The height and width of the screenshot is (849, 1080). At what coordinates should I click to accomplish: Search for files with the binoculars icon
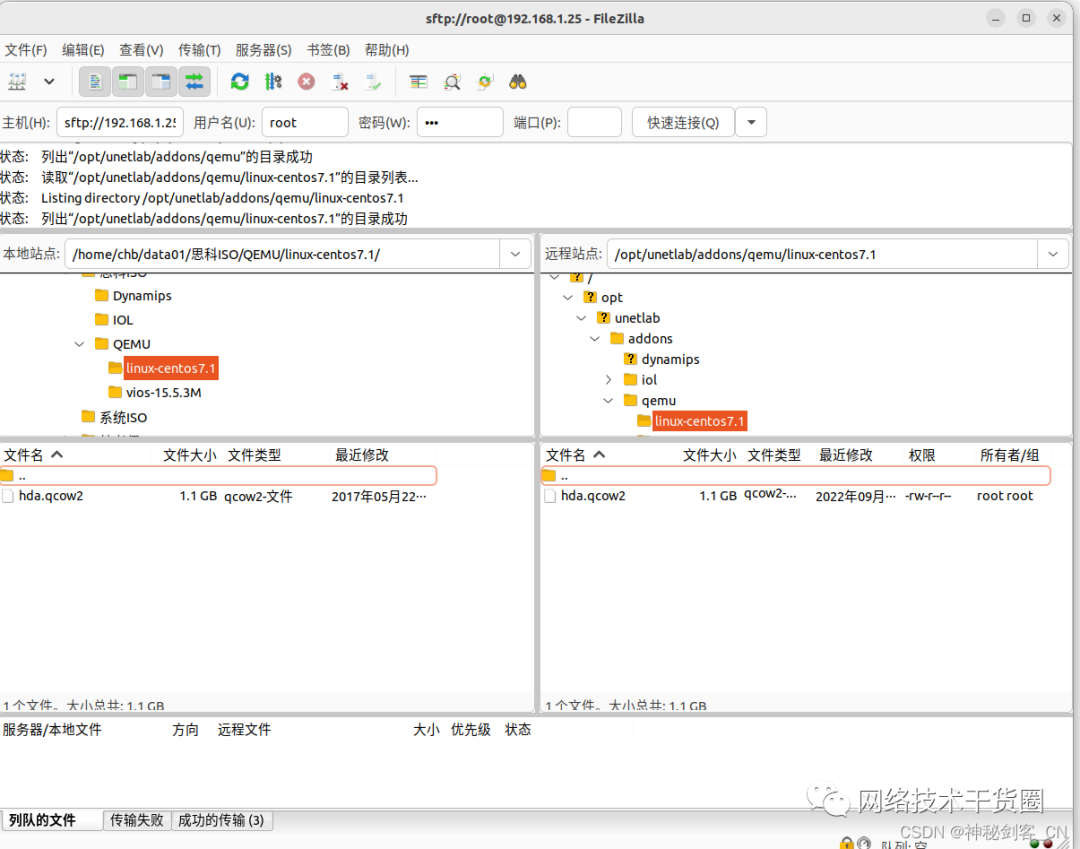[x=518, y=81]
